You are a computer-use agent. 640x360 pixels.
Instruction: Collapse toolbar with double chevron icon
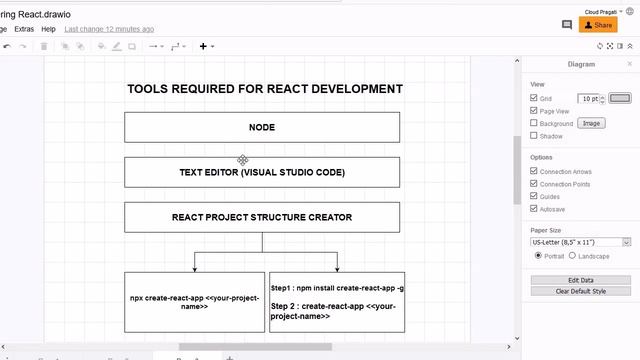click(x=630, y=46)
